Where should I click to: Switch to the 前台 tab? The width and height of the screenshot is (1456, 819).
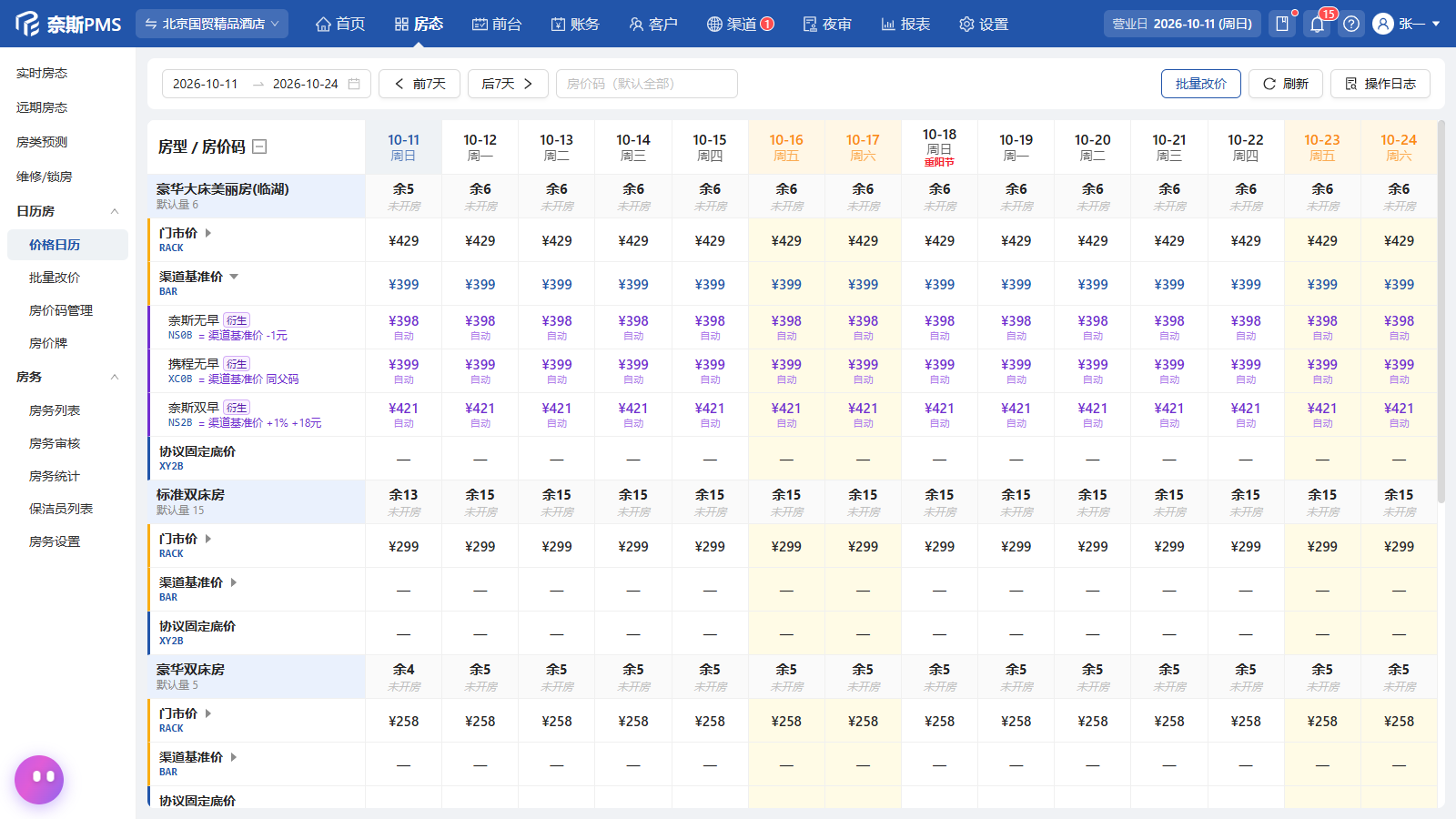(x=497, y=24)
